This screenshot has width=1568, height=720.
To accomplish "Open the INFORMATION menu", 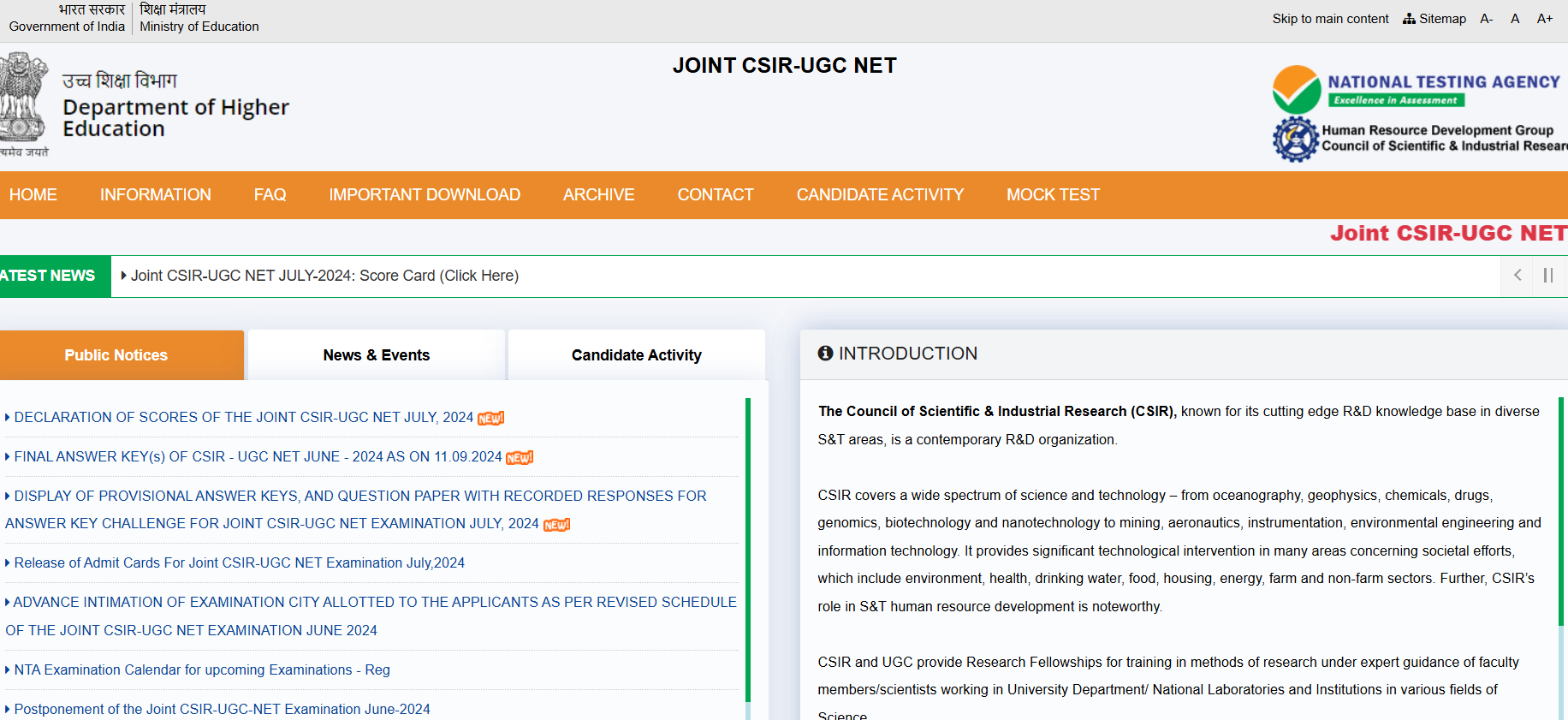I will (x=155, y=195).
